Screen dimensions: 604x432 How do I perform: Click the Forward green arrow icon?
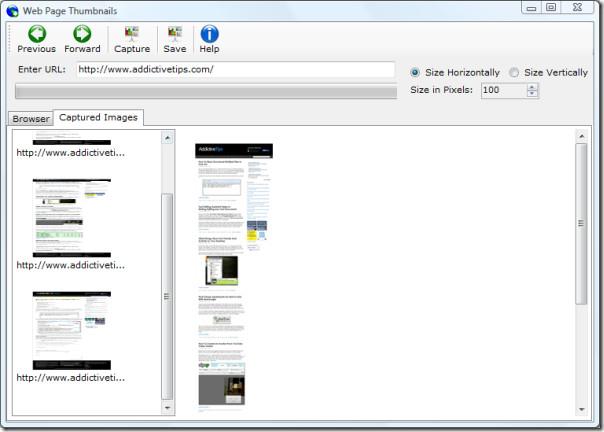coord(82,34)
